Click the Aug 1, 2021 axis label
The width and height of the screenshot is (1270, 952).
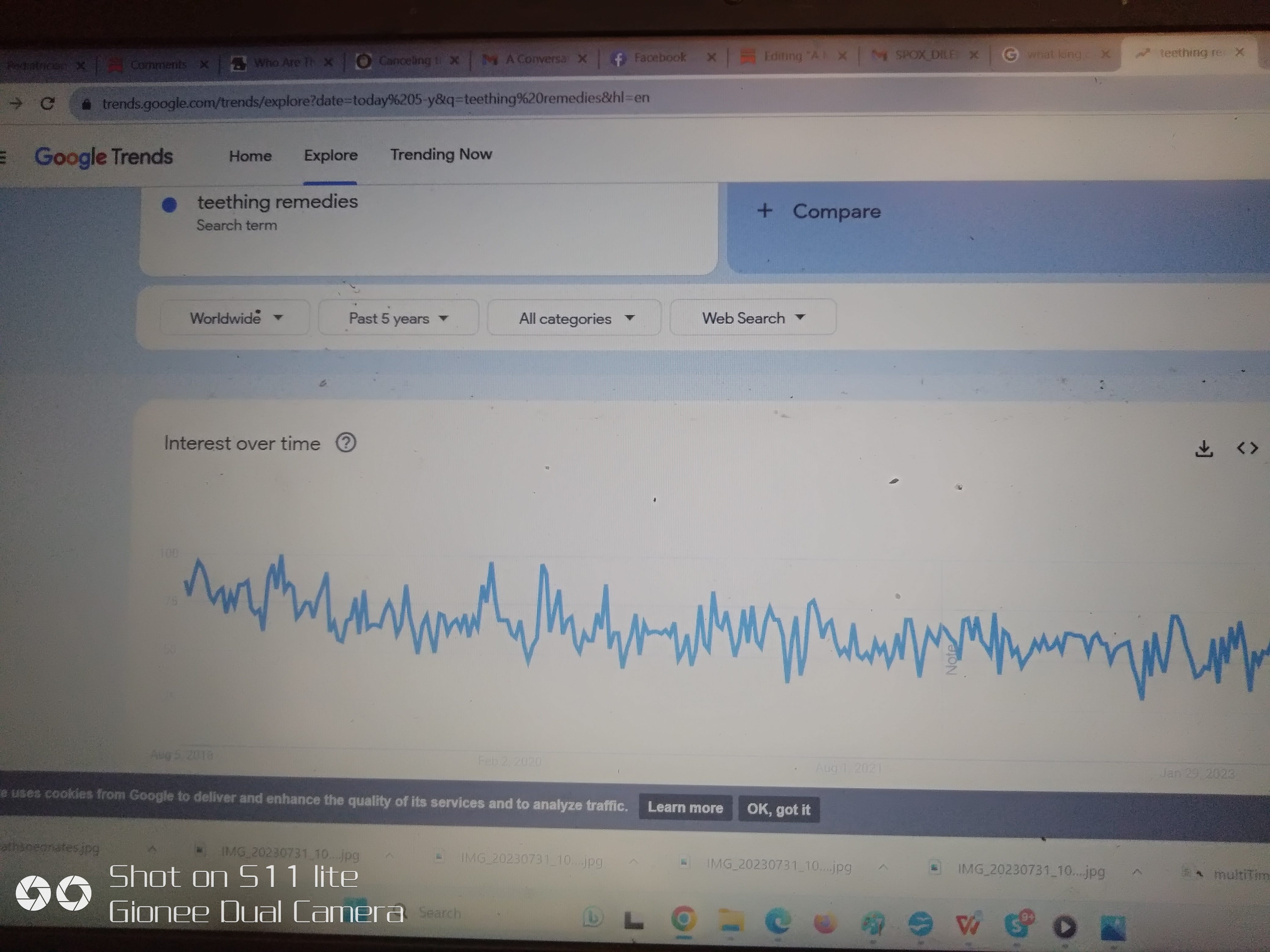coord(848,767)
